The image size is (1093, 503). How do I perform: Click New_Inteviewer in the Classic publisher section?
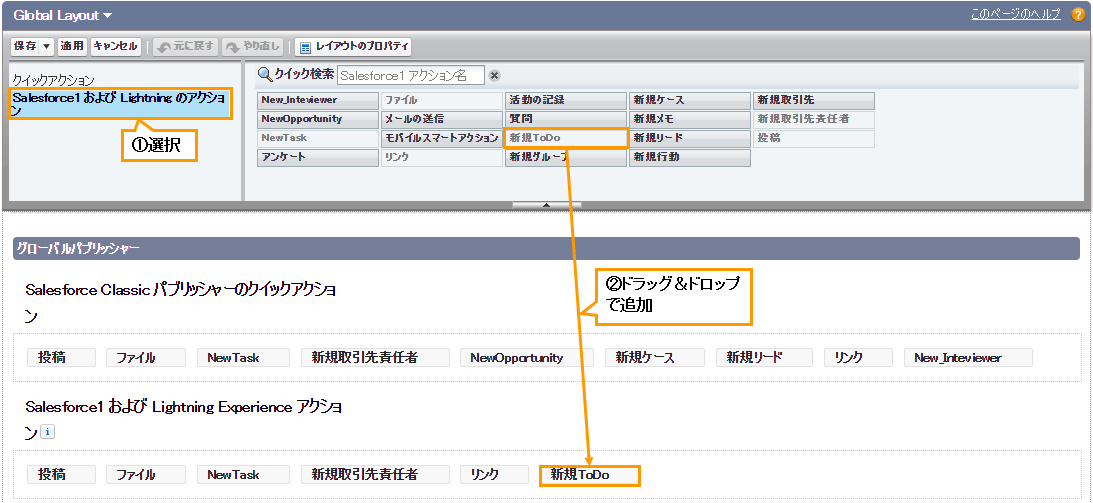click(x=968, y=357)
